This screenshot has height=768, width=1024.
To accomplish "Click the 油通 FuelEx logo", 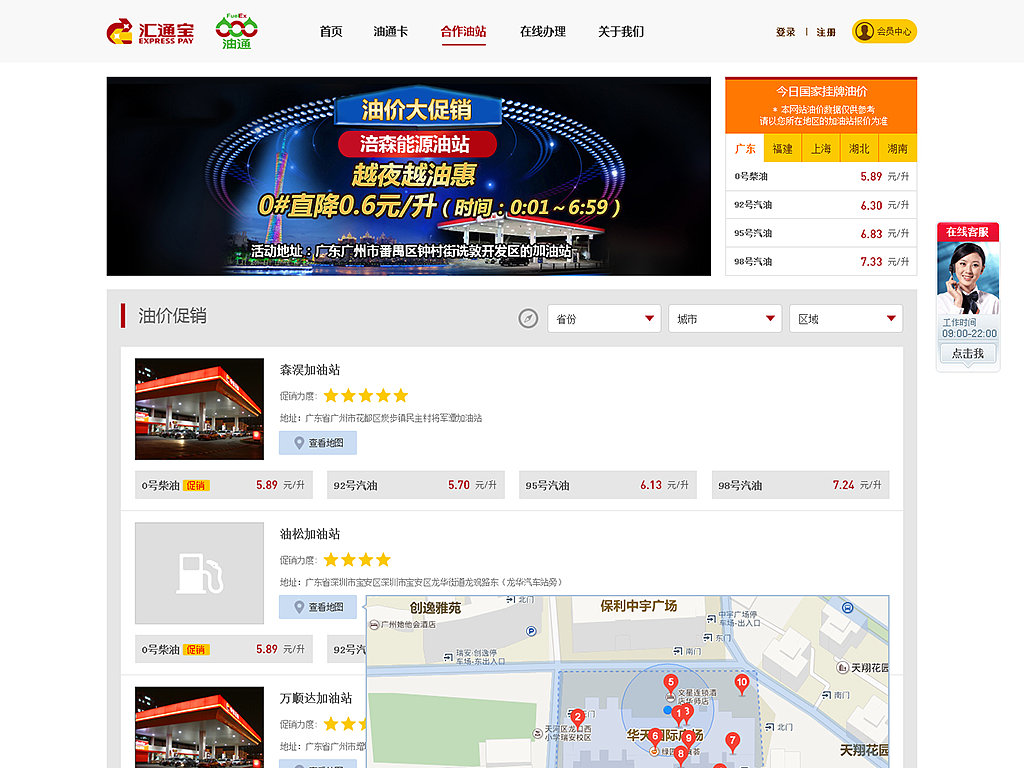I will (x=236, y=31).
